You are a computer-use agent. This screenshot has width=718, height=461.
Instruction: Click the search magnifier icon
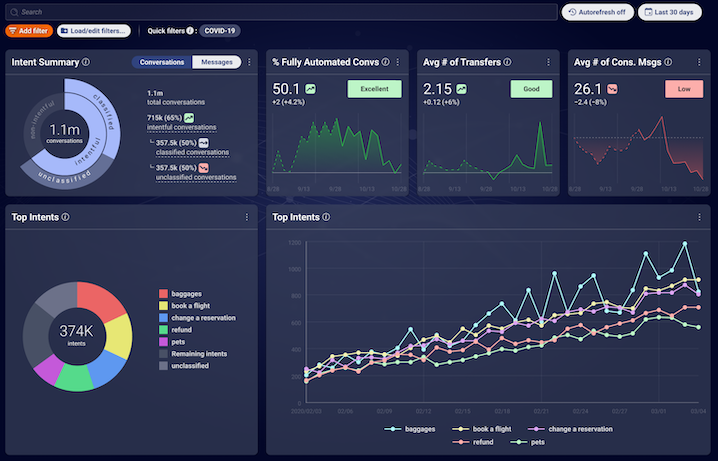coord(14,12)
